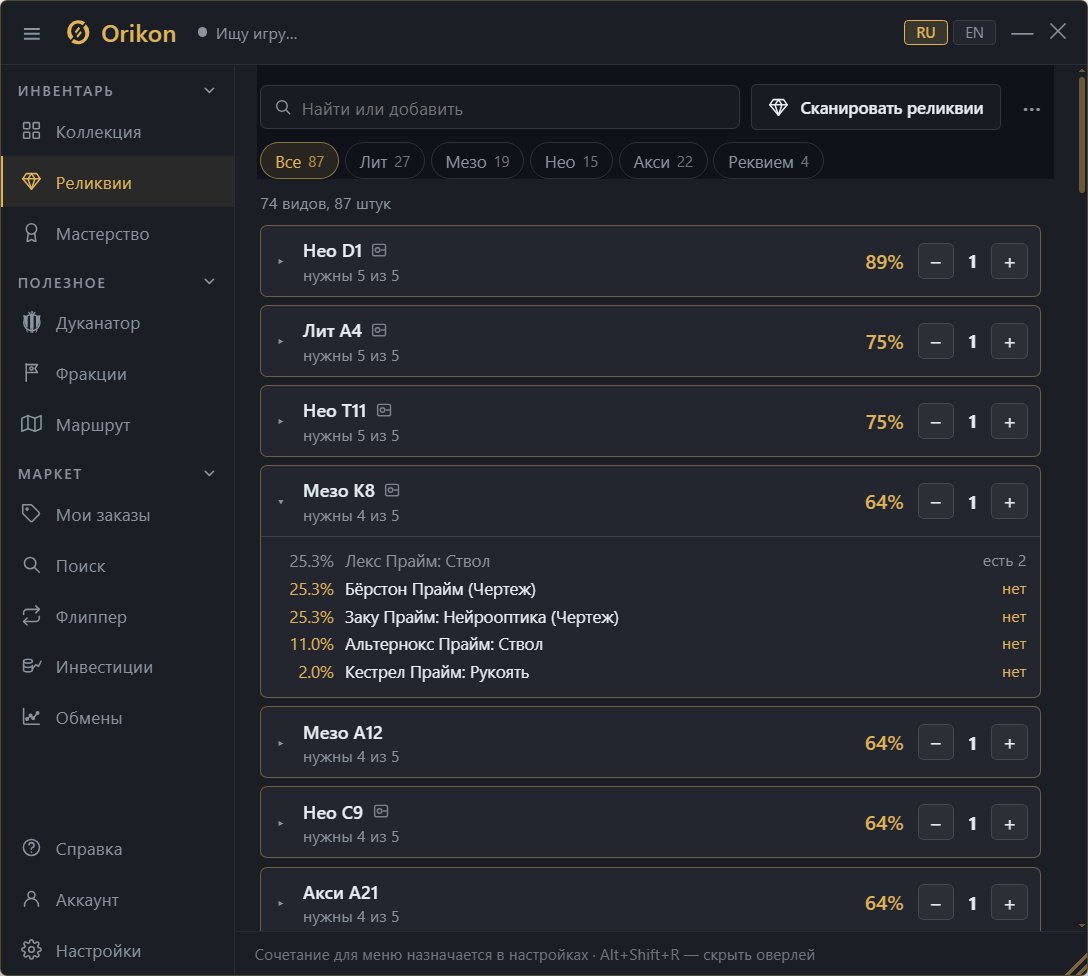Click the small icon next to Нео C9
Viewport: 1088px width, 976px height.
(381, 812)
